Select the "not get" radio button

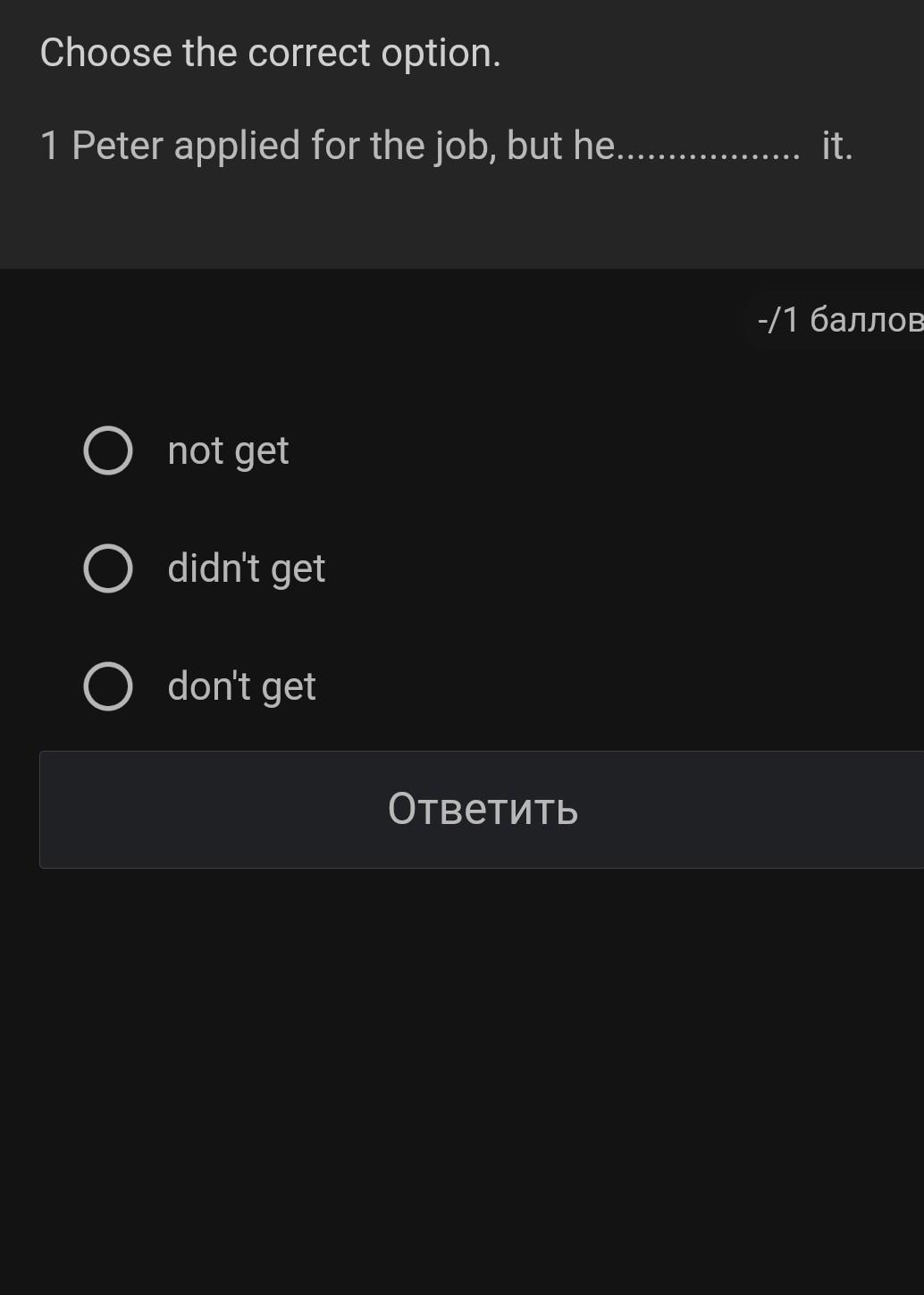pyautogui.click(x=108, y=450)
